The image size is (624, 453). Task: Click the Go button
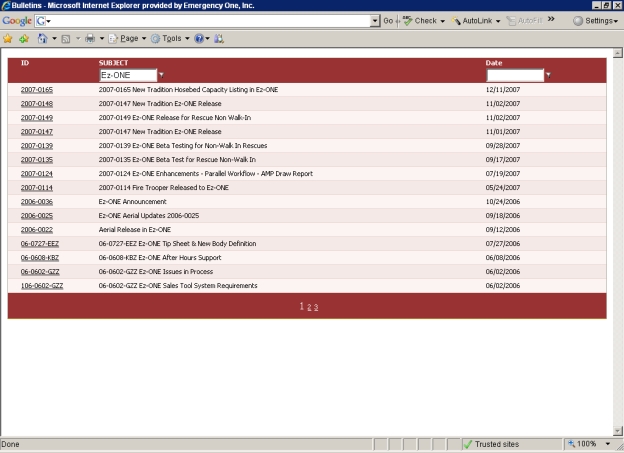(388, 21)
